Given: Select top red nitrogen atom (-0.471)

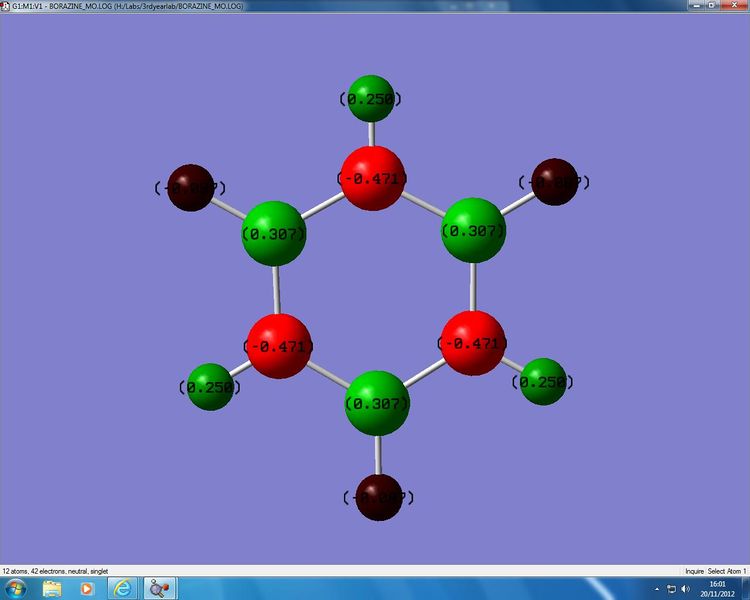Looking at the screenshot, I should [x=373, y=178].
